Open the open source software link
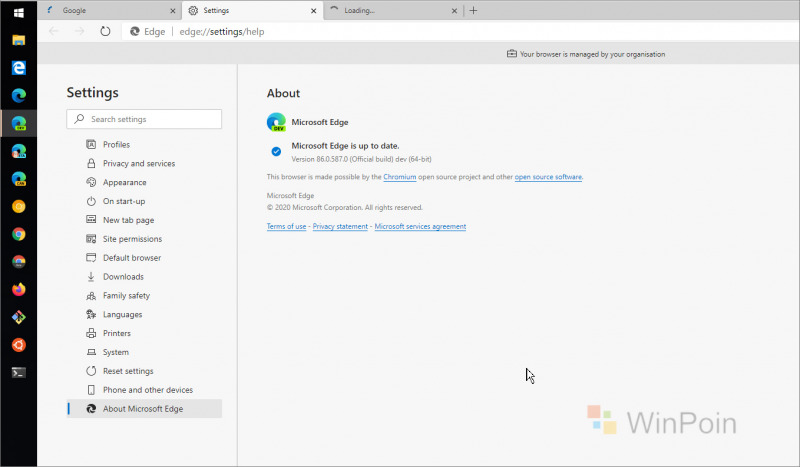 [x=548, y=177]
